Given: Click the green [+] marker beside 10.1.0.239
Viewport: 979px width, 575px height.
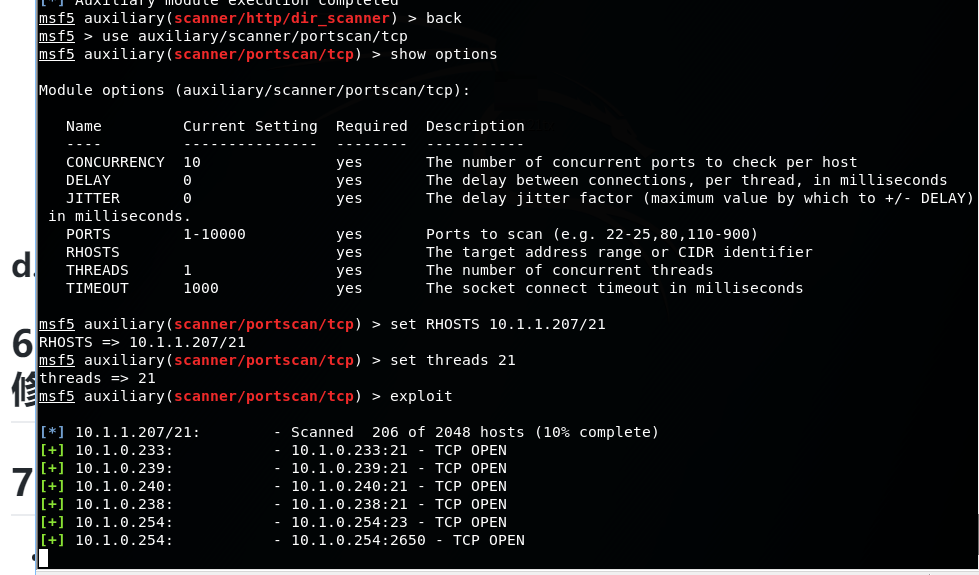Looking at the screenshot, I should [52, 468].
